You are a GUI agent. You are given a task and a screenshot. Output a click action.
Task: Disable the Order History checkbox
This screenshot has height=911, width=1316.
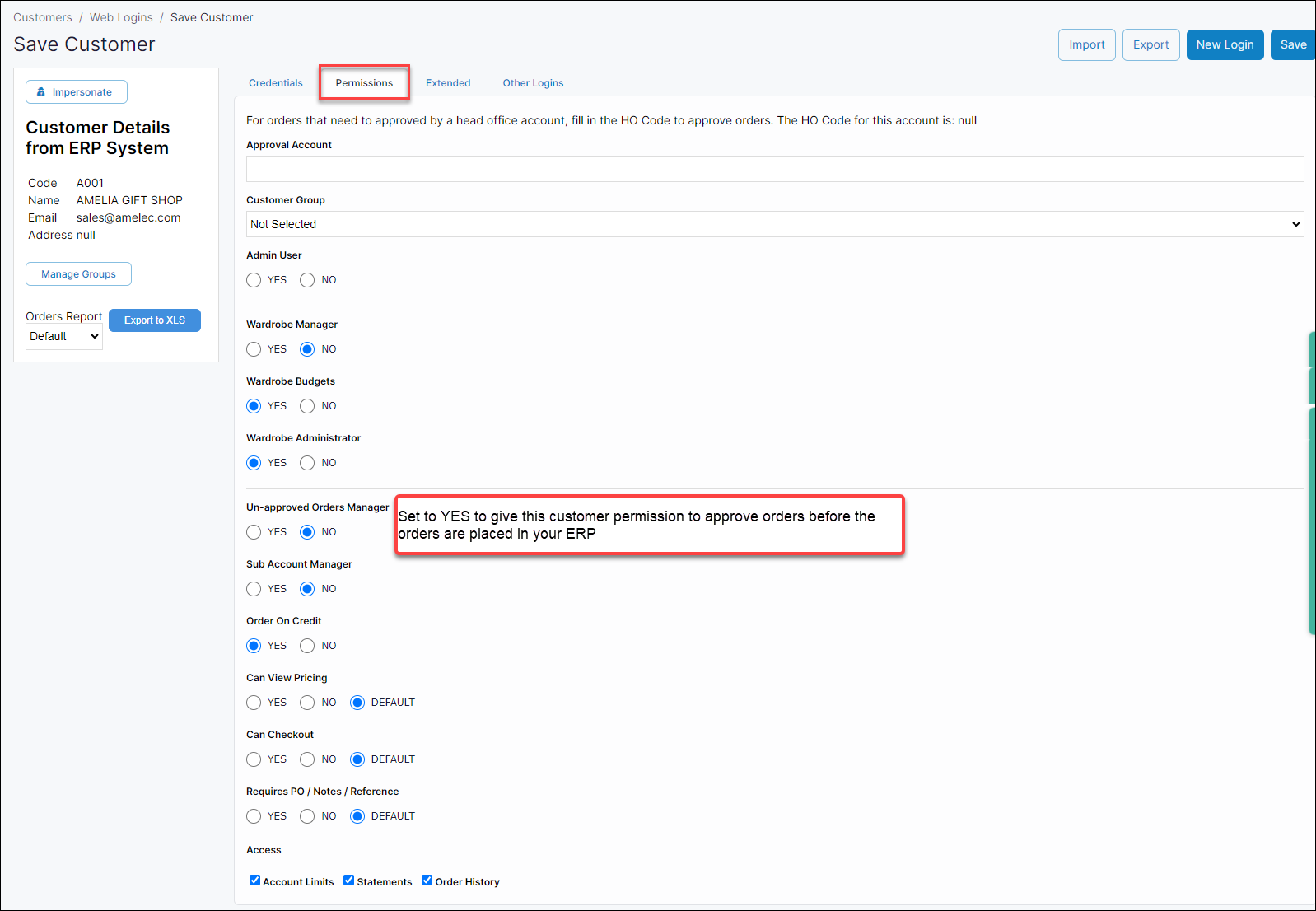[x=427, y=881]
